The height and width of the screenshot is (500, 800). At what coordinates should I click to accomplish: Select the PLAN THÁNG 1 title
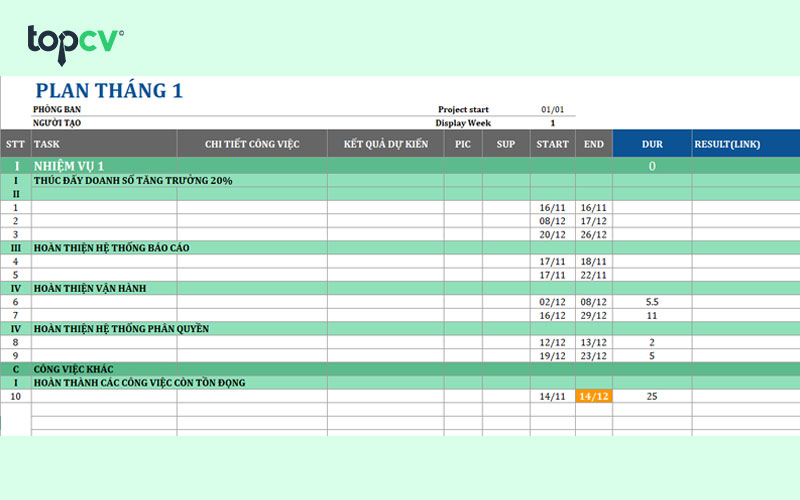point(109,91)
